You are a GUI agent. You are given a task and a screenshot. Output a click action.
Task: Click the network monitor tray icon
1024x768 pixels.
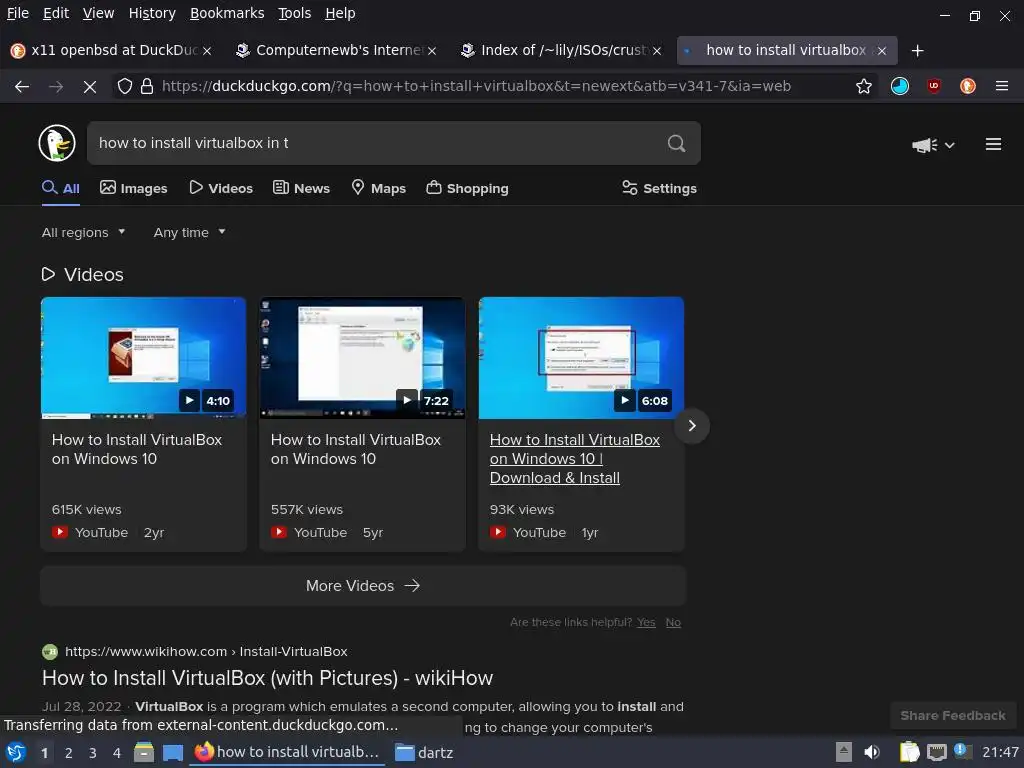(x=936, y=752)
